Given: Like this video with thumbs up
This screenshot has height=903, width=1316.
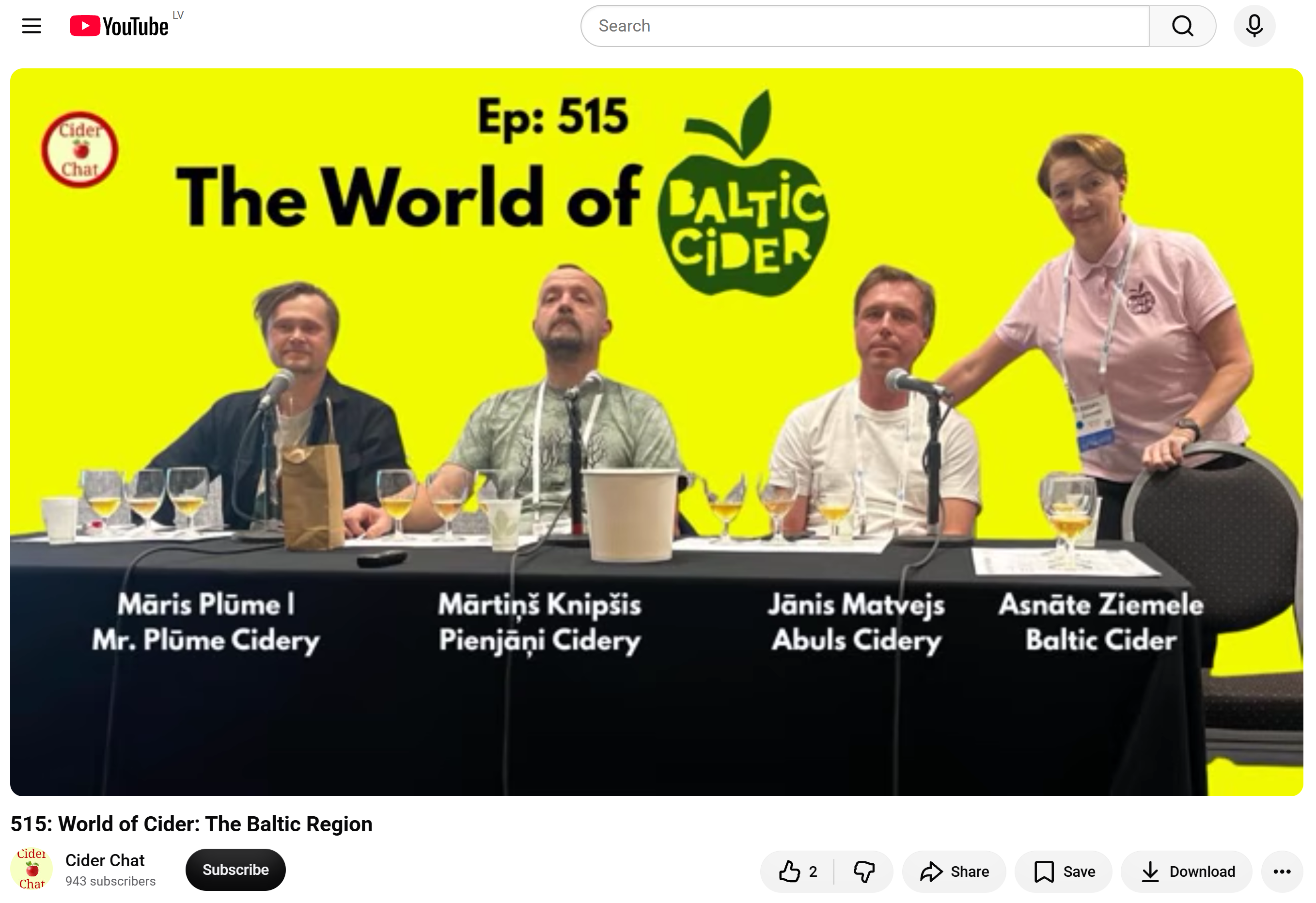Looking at the screenshot, I should click(x=797, y=871).
